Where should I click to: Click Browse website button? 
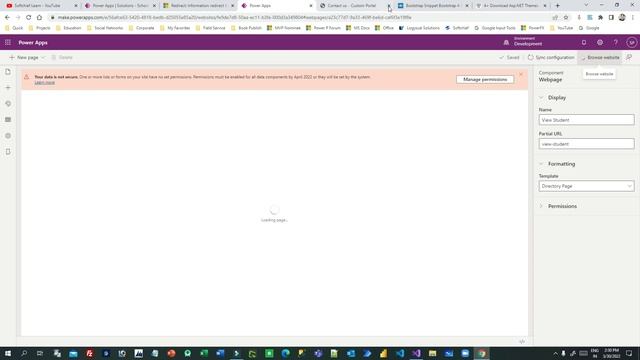click(x=600, y=58)
